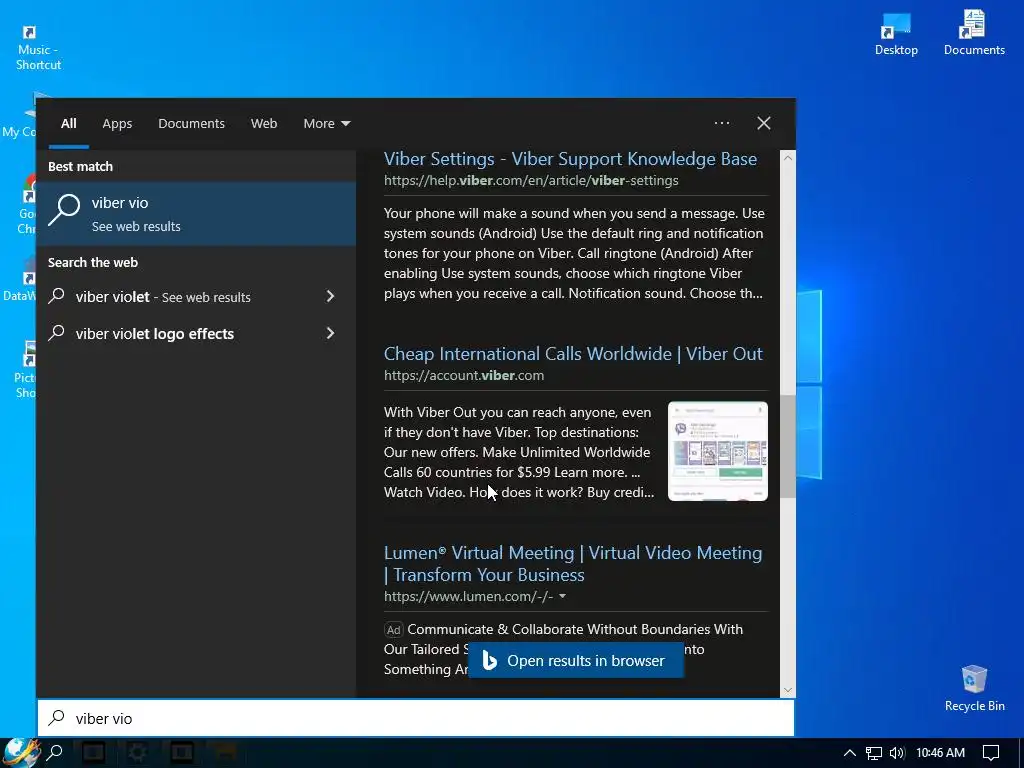Switch to the Web tab
This screenshot has width=1024, height=768.
tap(264, 123)
